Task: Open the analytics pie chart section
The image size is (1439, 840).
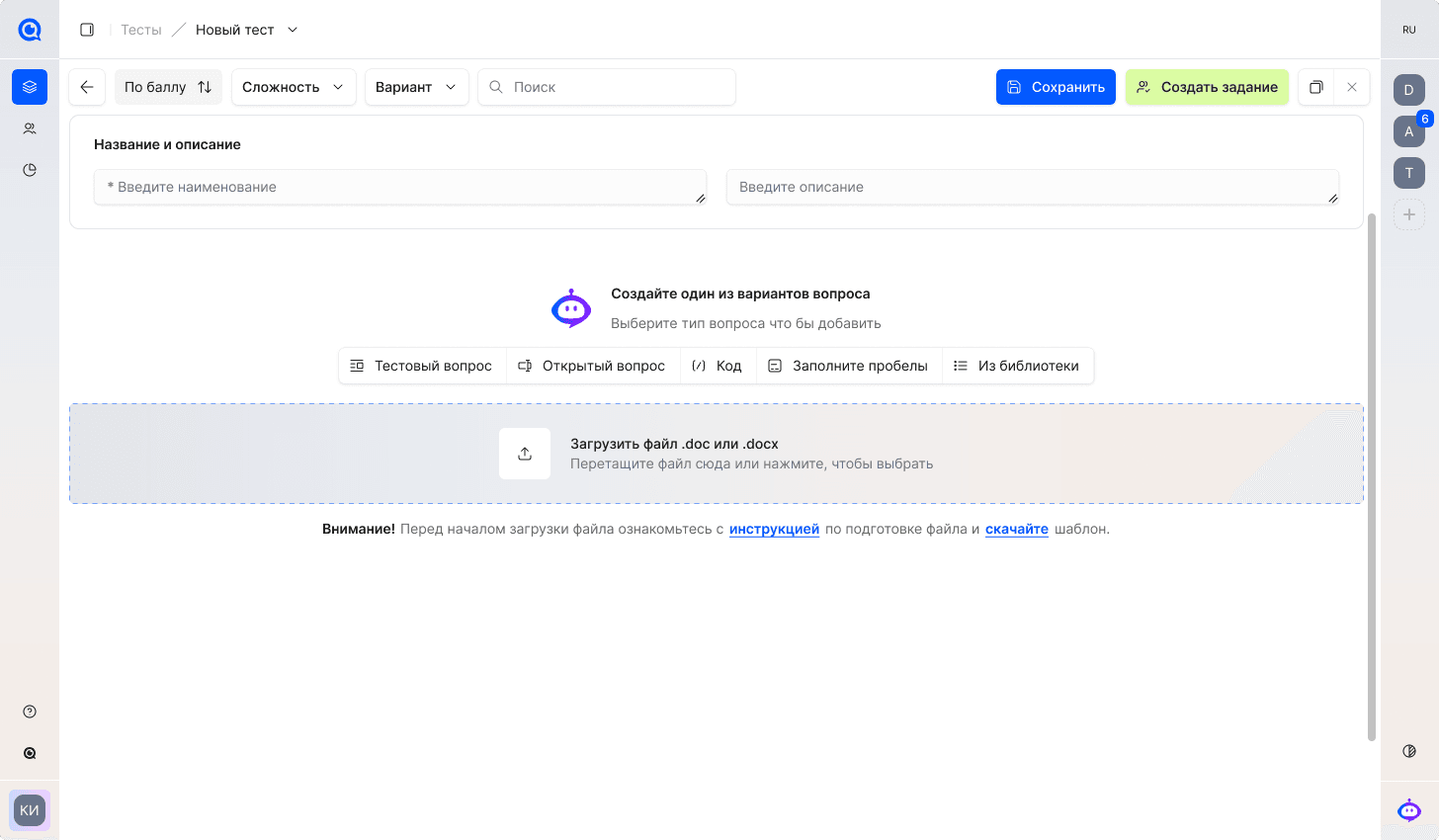Action: pos(30,170)
